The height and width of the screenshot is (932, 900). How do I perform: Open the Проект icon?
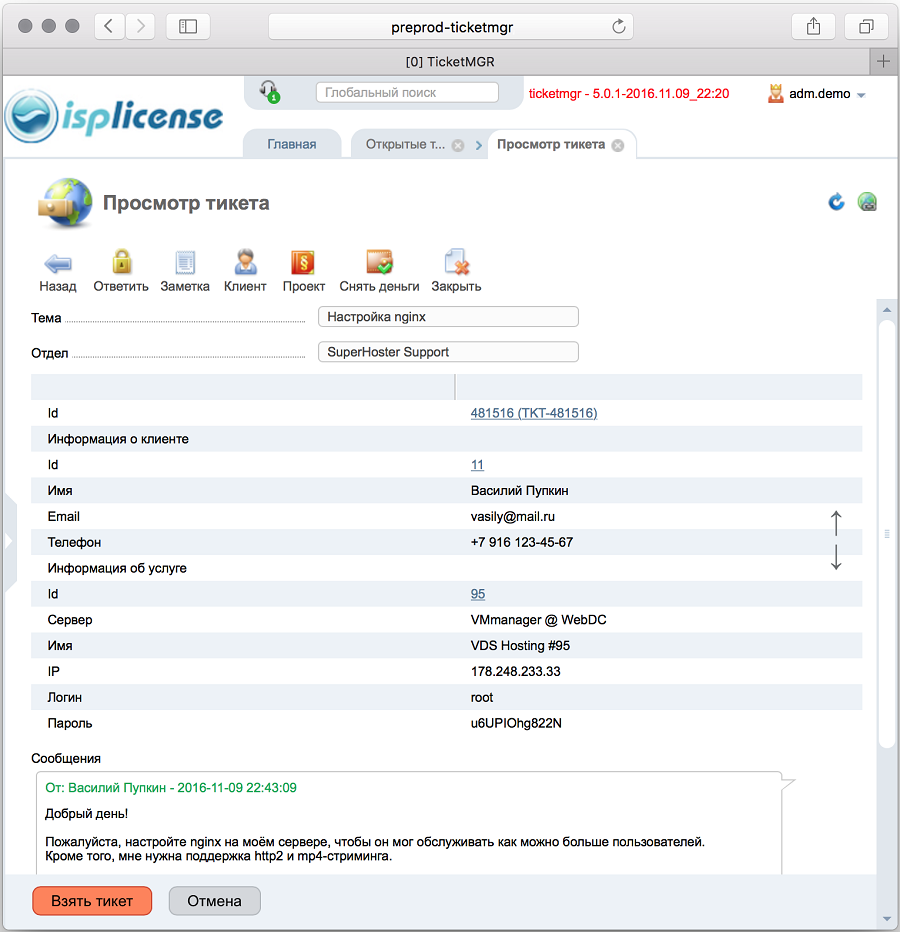click(303, 263)
